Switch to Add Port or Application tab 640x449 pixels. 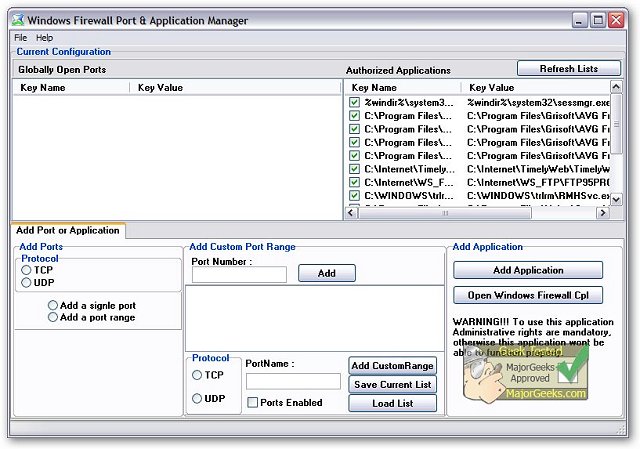(x=68, y=231)
